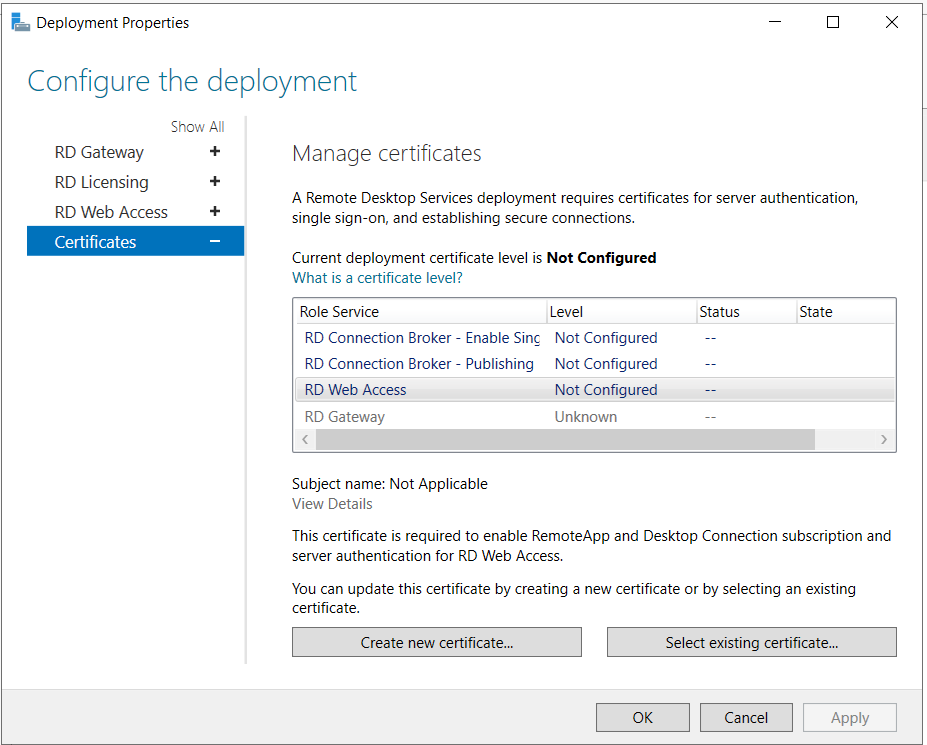Select RD Connection Broker - Enable Single Sign On row
Viewport: 927px width, 745px height.
[594, 338]
